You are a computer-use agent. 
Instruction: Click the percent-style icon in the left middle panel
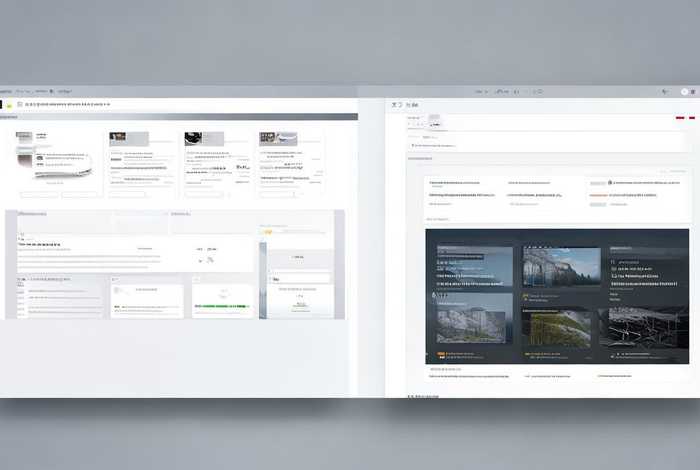pos(210,260)
